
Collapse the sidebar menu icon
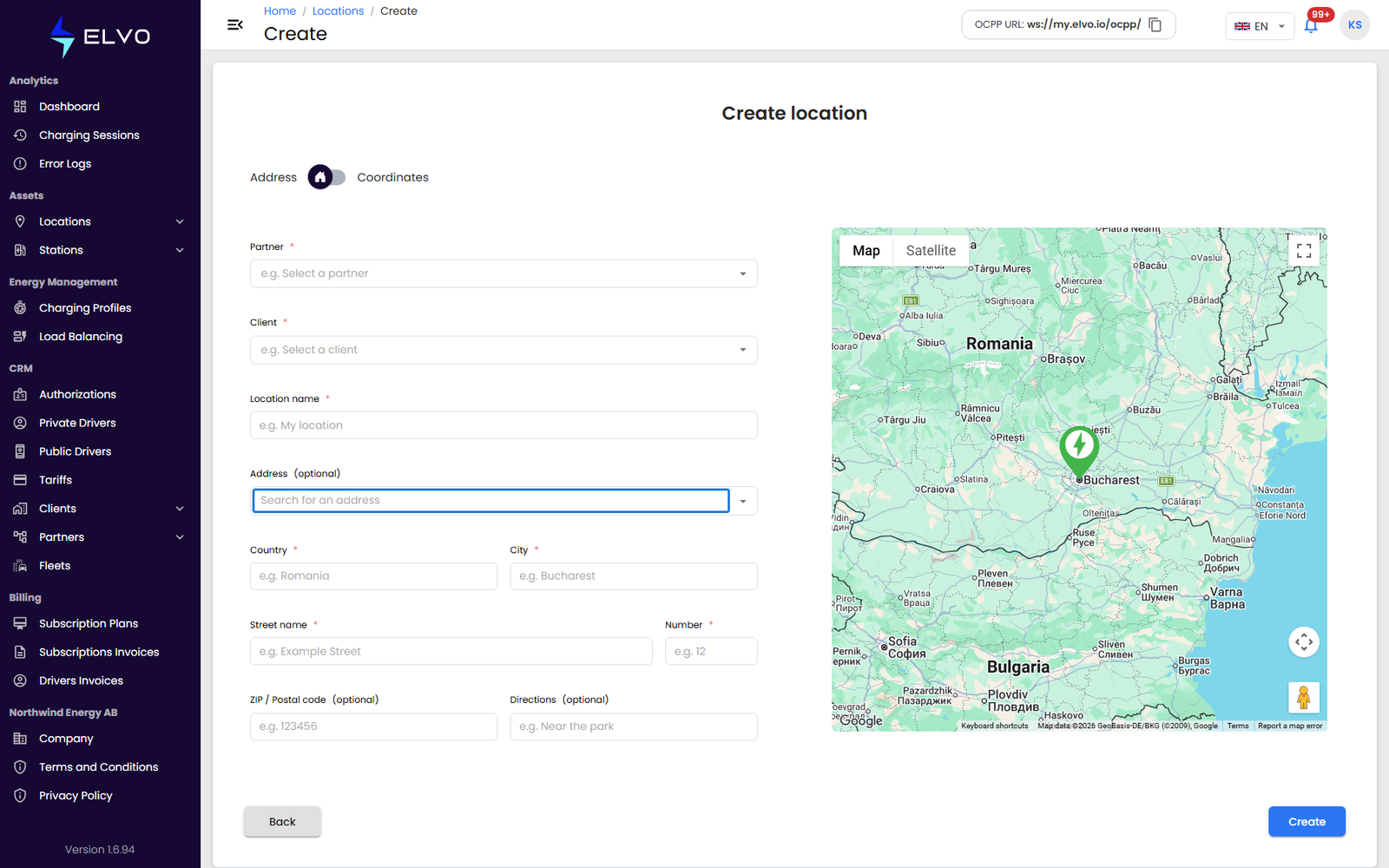pos(234,24)
